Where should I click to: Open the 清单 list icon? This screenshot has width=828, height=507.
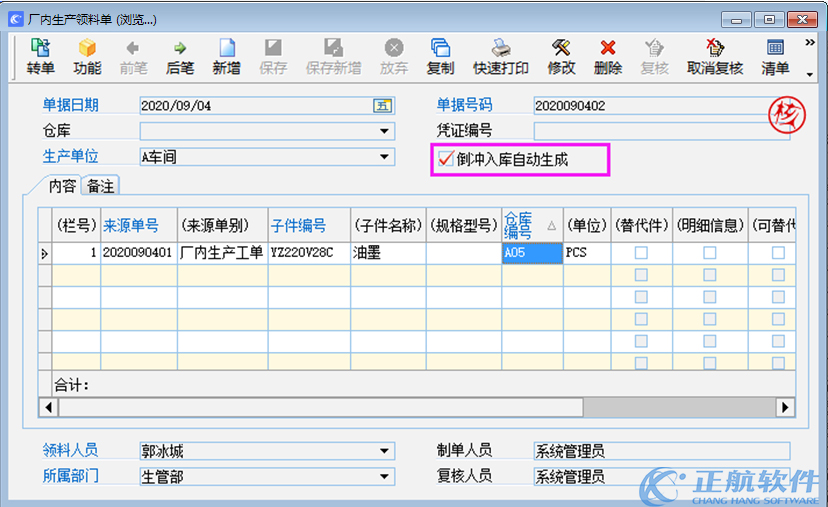click(x=775, y=57)
